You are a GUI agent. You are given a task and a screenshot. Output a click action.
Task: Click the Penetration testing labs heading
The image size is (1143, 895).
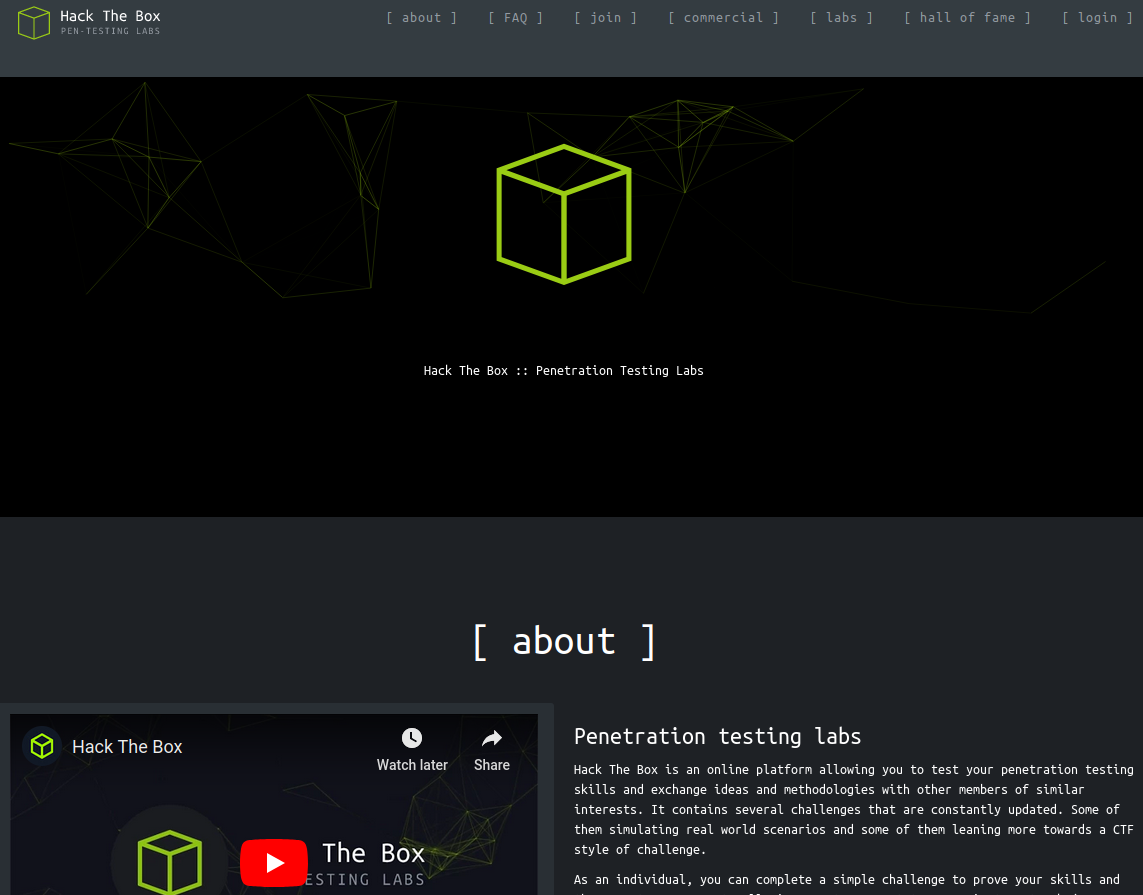pos(717,736)
